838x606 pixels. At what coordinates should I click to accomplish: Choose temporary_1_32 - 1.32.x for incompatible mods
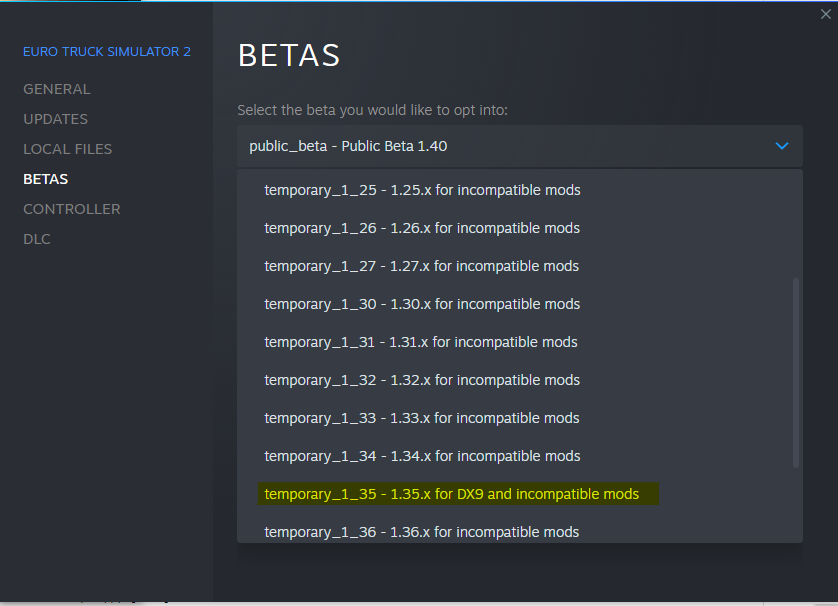[x=520, y=380]
